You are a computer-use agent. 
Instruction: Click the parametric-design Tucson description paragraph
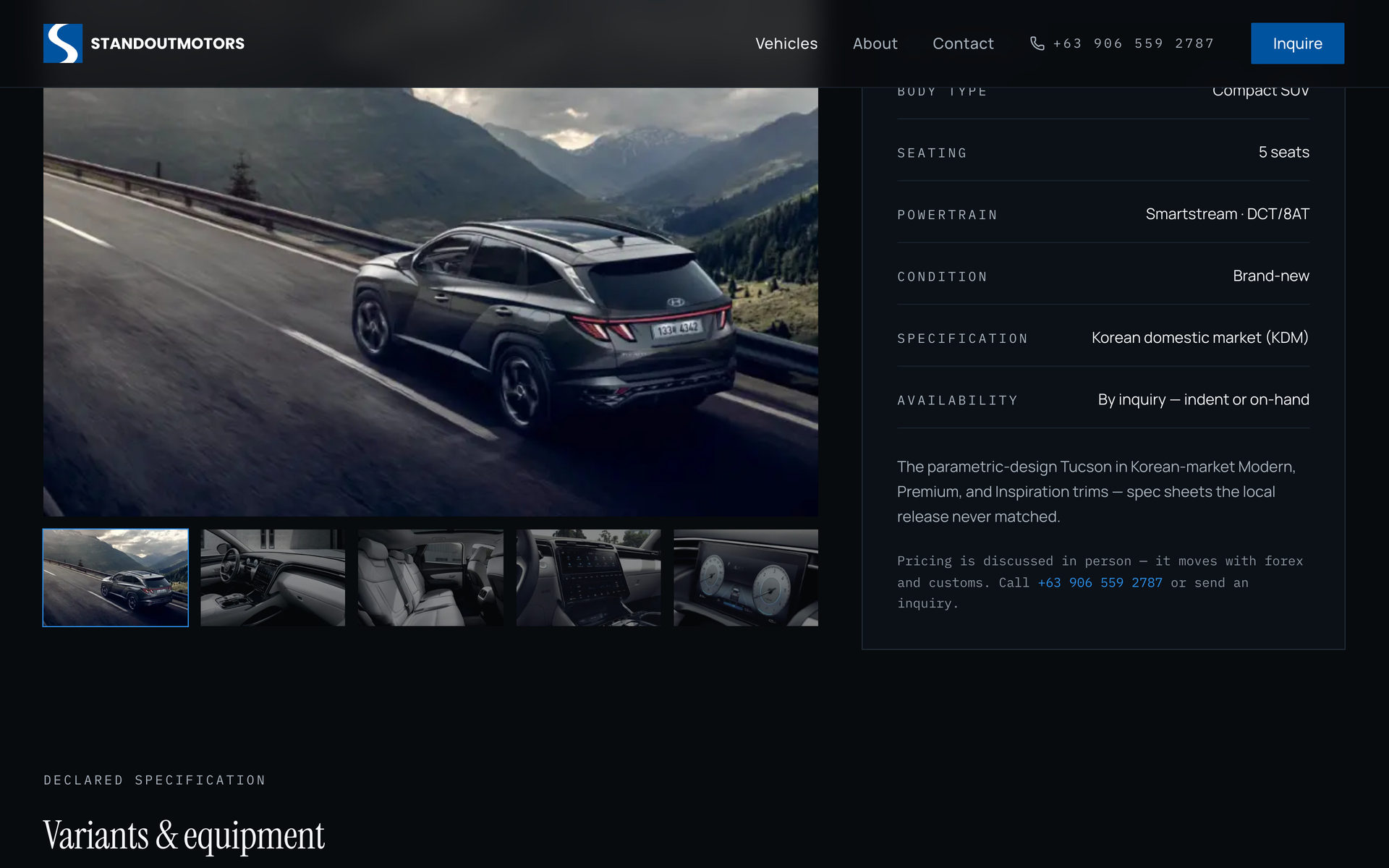coord(1096,492)
